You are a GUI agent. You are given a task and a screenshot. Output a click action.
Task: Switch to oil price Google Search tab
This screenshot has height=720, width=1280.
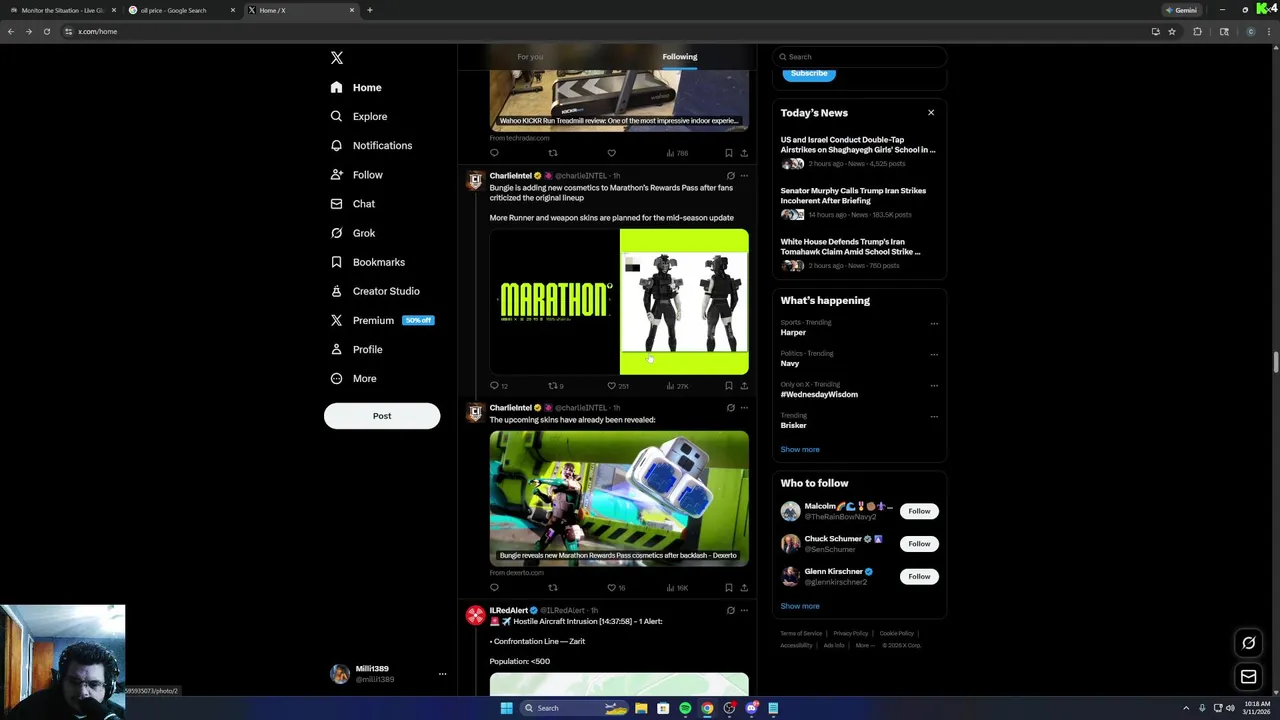pyautogui.click(x=181, y=10)
